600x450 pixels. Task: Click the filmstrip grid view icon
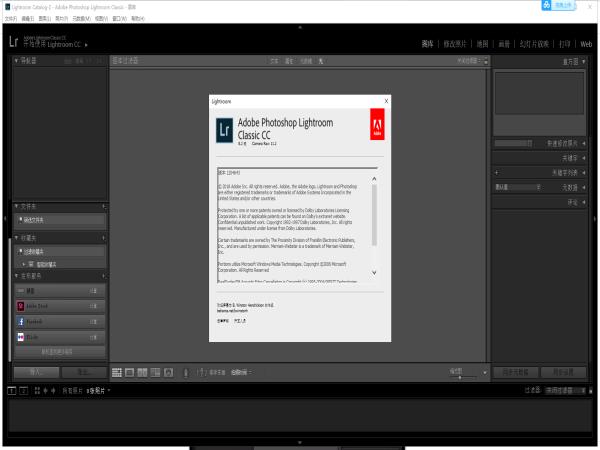pos(37,391)
